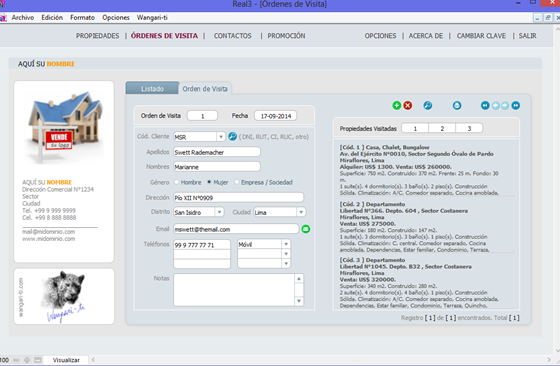
Task: Click the blue search magnifier icon in toolbar
Action: [428, 105]
